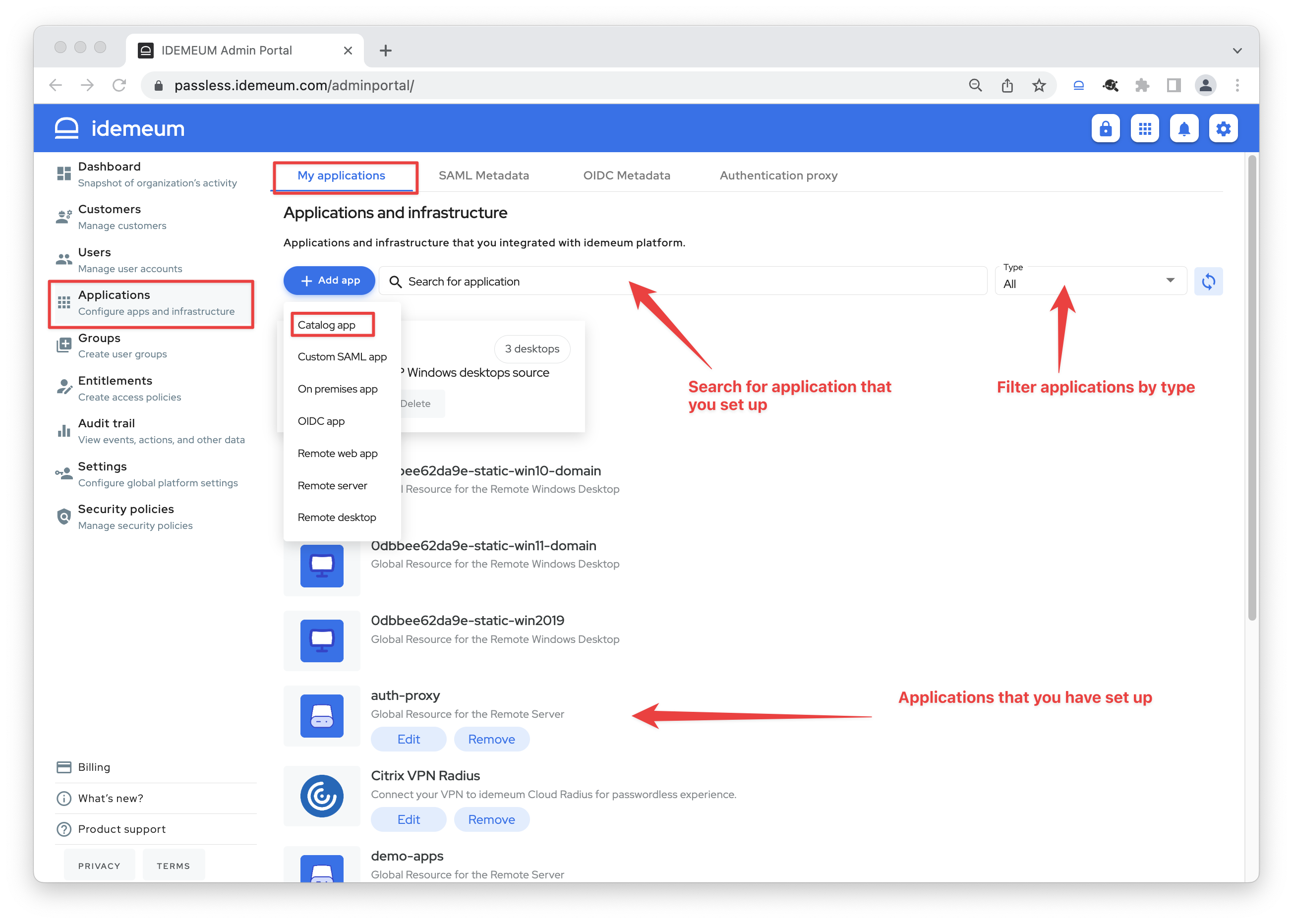
Task: Click the auth-proxy server app icon
Action: click(322, 716)
